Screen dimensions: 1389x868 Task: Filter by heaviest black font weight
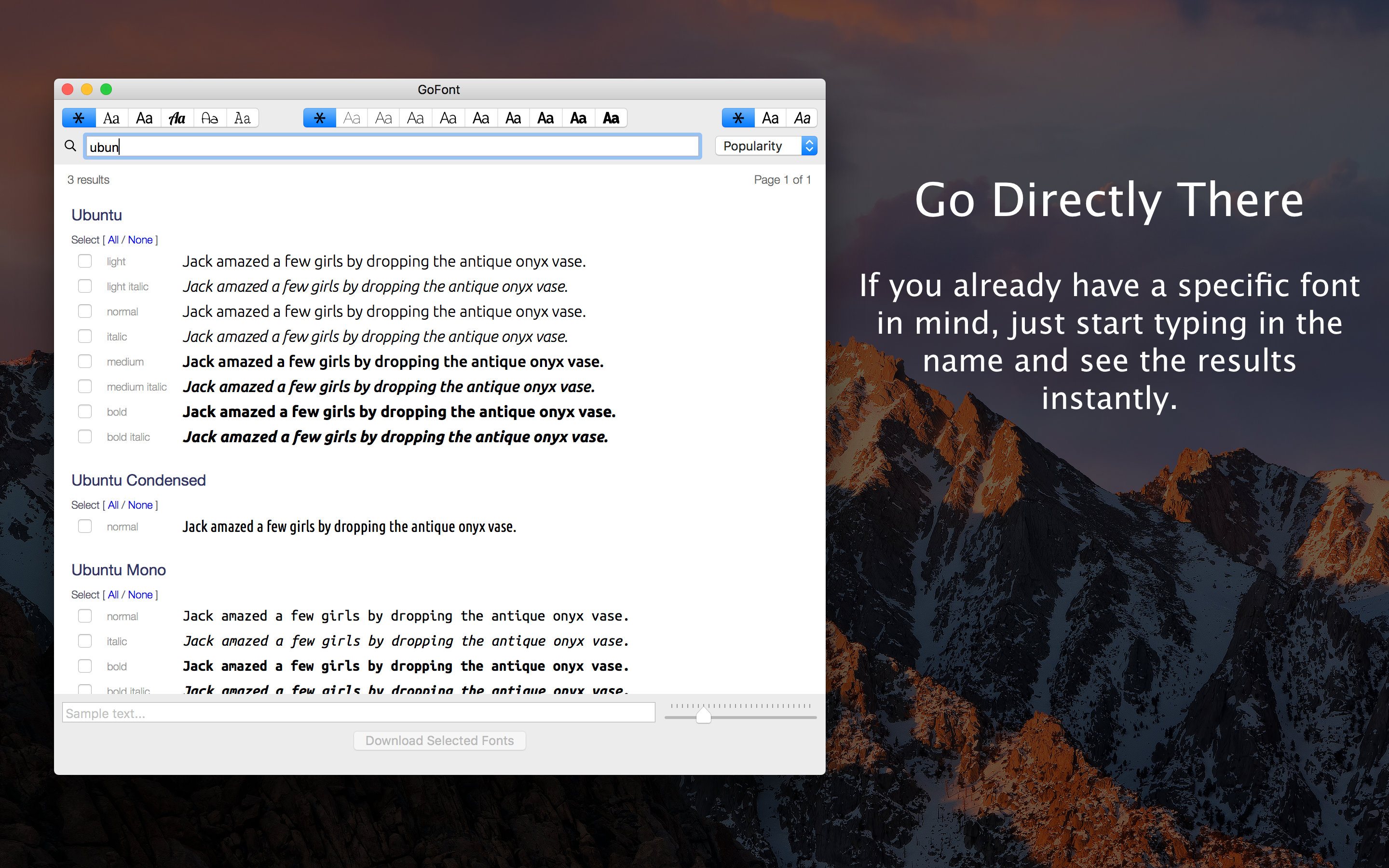[611, 118]
